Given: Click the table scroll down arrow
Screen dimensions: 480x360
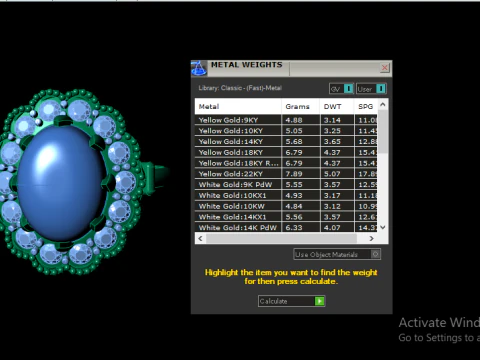Looking at the screenshot, I should tap(383, 227).
